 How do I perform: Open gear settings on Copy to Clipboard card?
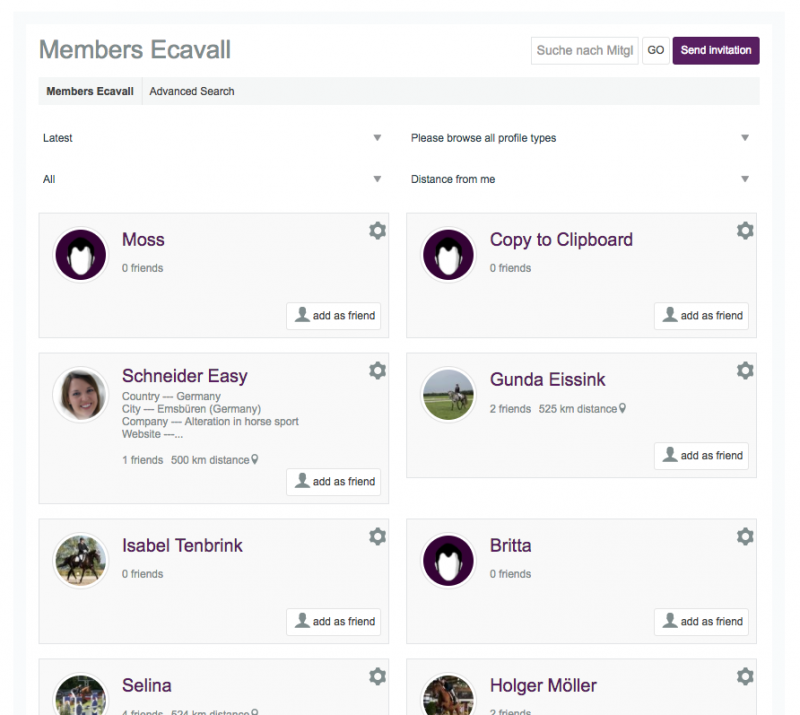(745, 231)
